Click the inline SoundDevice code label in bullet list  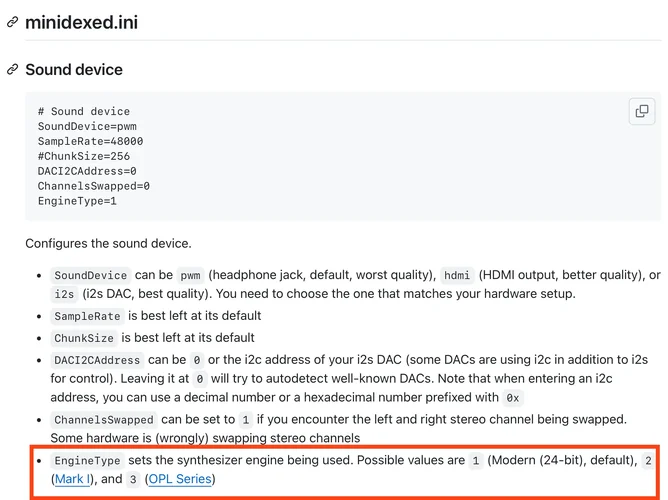click(x=91, y=276)
